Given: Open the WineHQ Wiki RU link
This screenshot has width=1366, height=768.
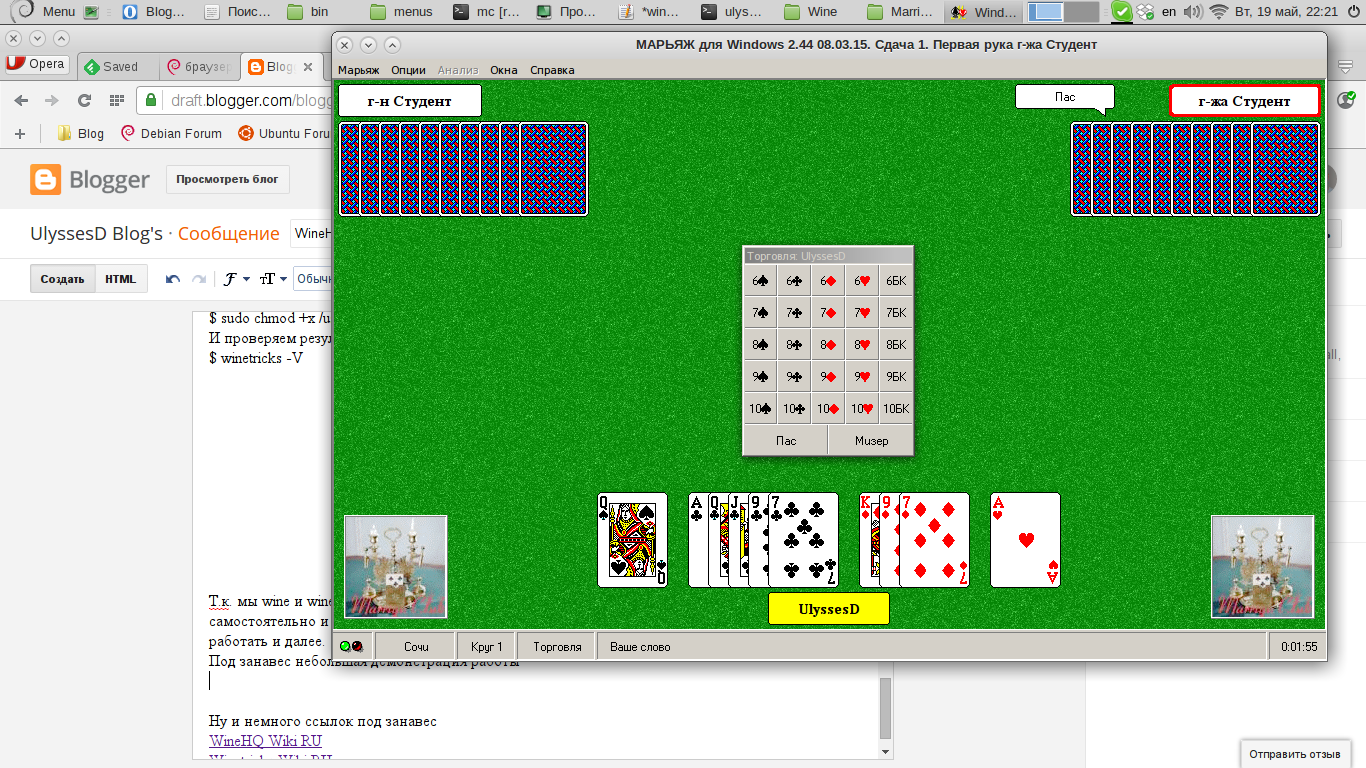Looking at the screenshot, I should 265,741.
